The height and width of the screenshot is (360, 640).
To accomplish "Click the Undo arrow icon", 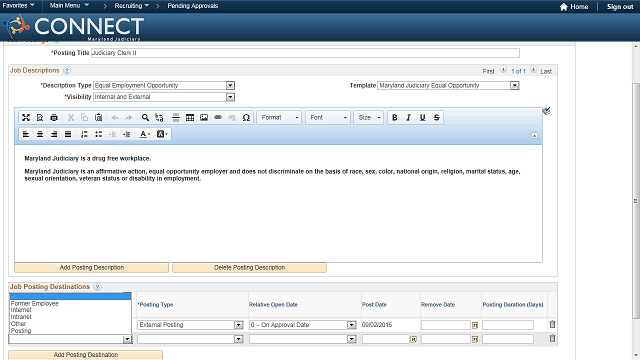I will (115, 118).
